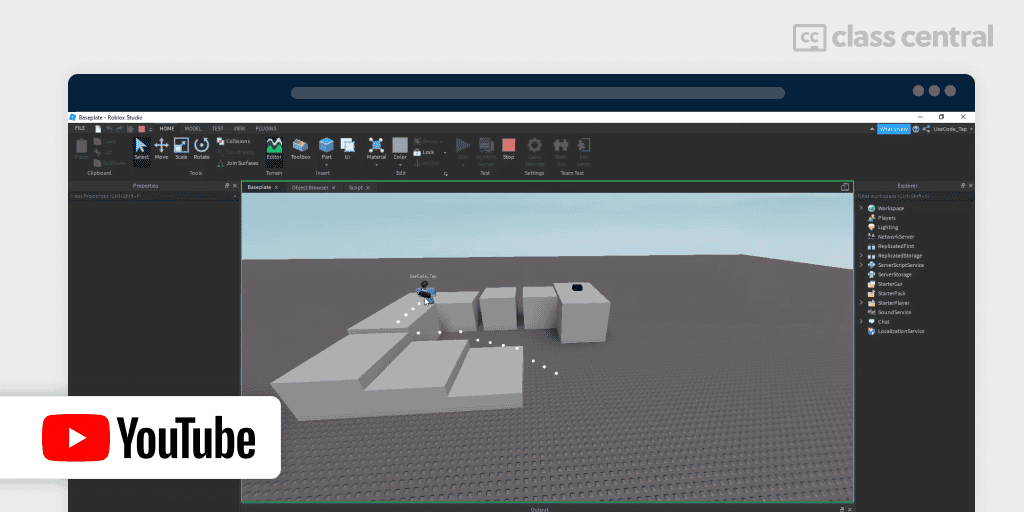Open the Toolbox

pos(300,149)
